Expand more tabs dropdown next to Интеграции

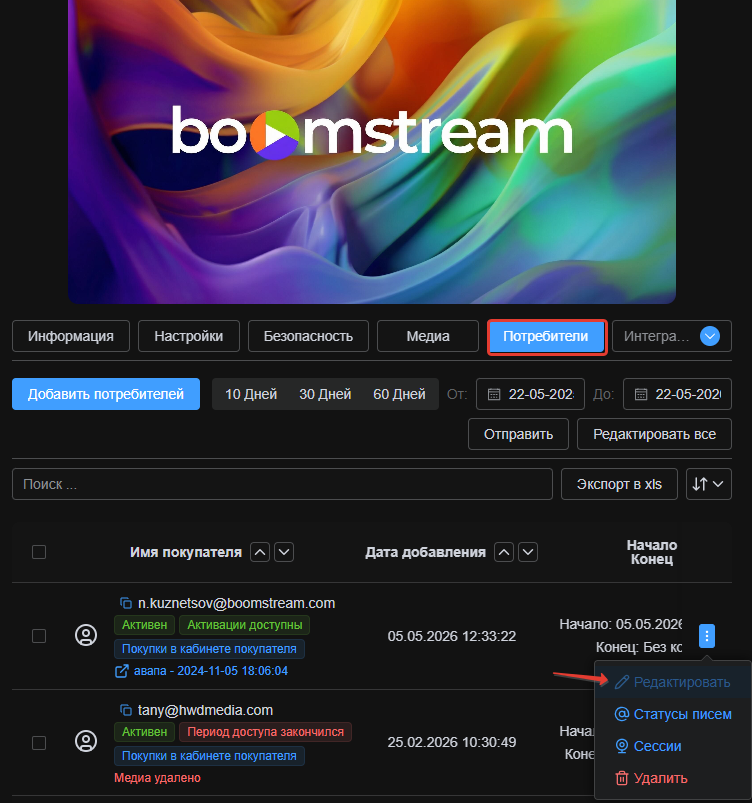coord(710,336)
